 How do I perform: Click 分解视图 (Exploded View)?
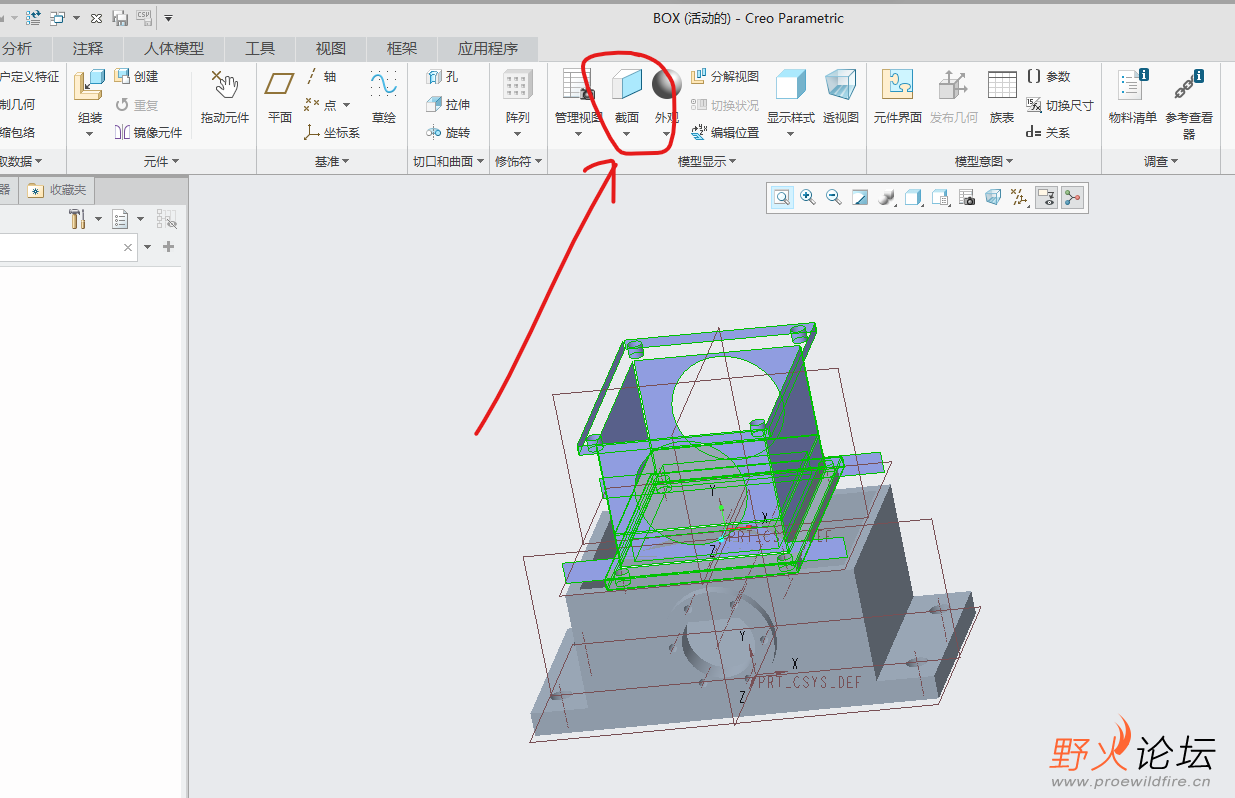coord(724,76)
